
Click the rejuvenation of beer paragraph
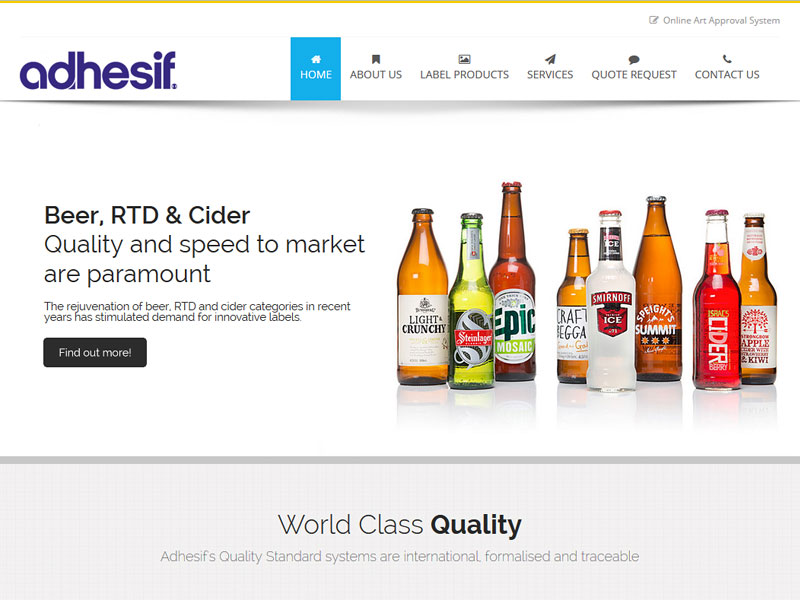point(197,312)
